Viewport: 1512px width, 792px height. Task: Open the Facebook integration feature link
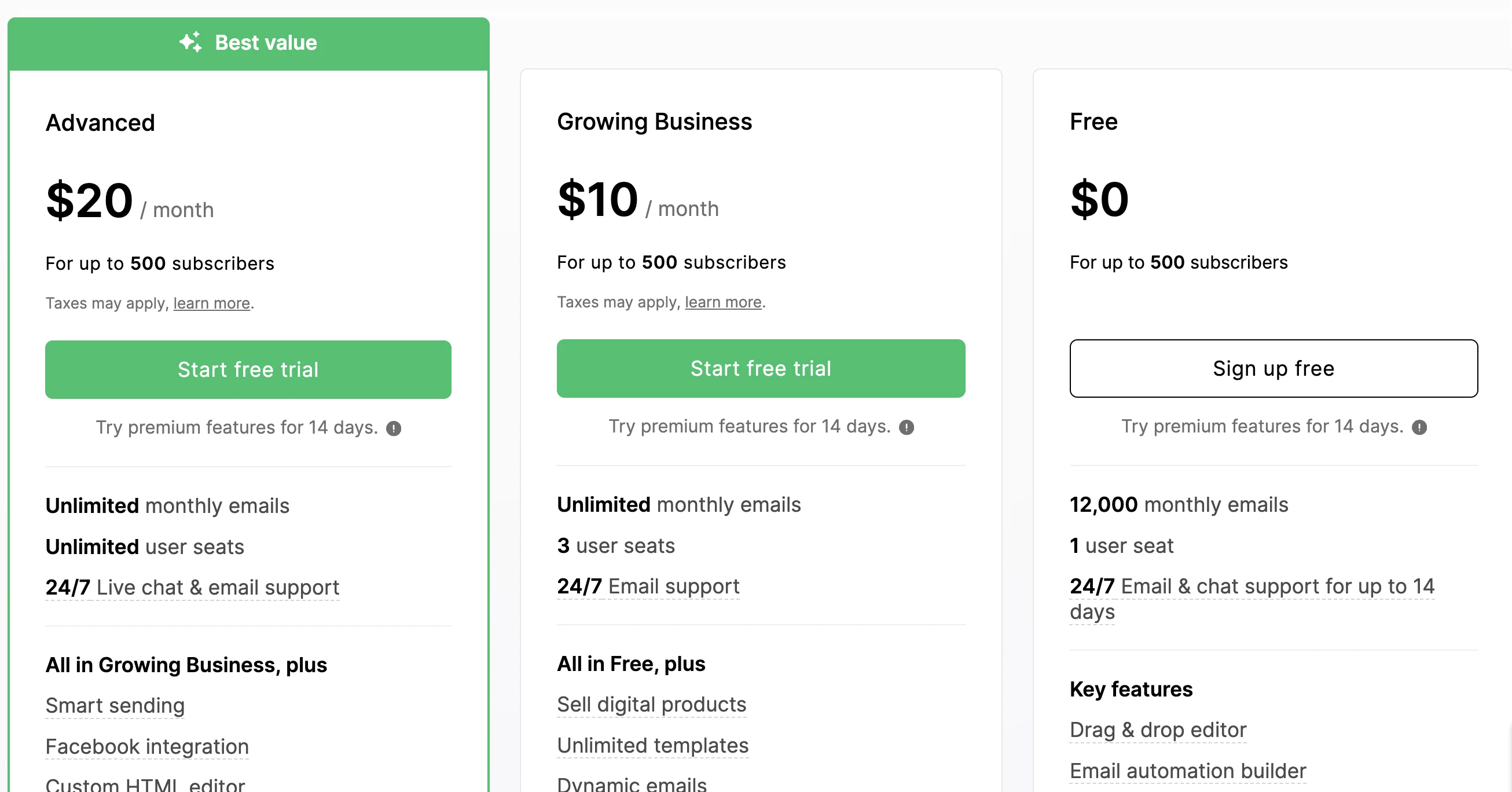tap(146, 746)
